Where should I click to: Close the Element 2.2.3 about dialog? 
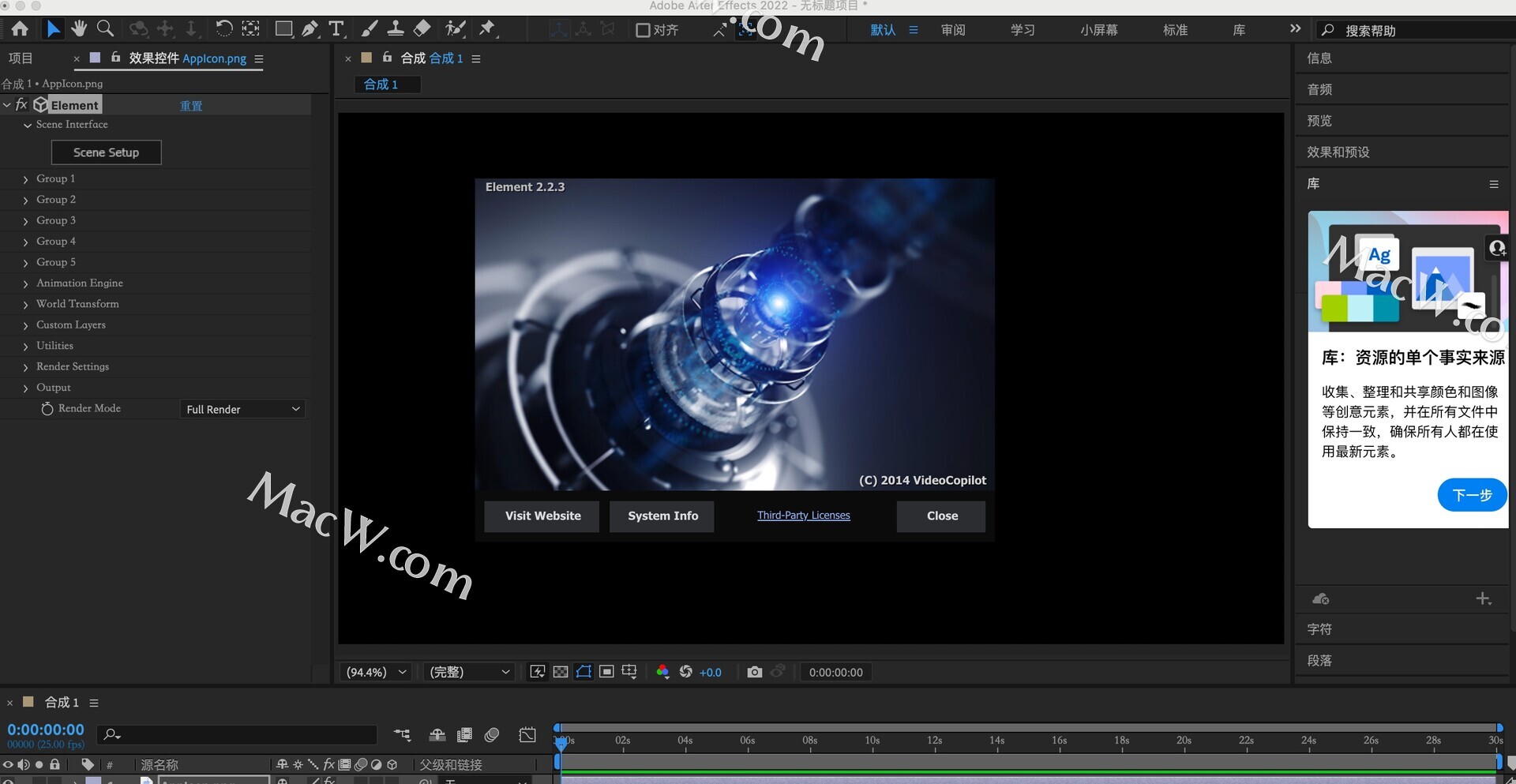coord(942,516)
